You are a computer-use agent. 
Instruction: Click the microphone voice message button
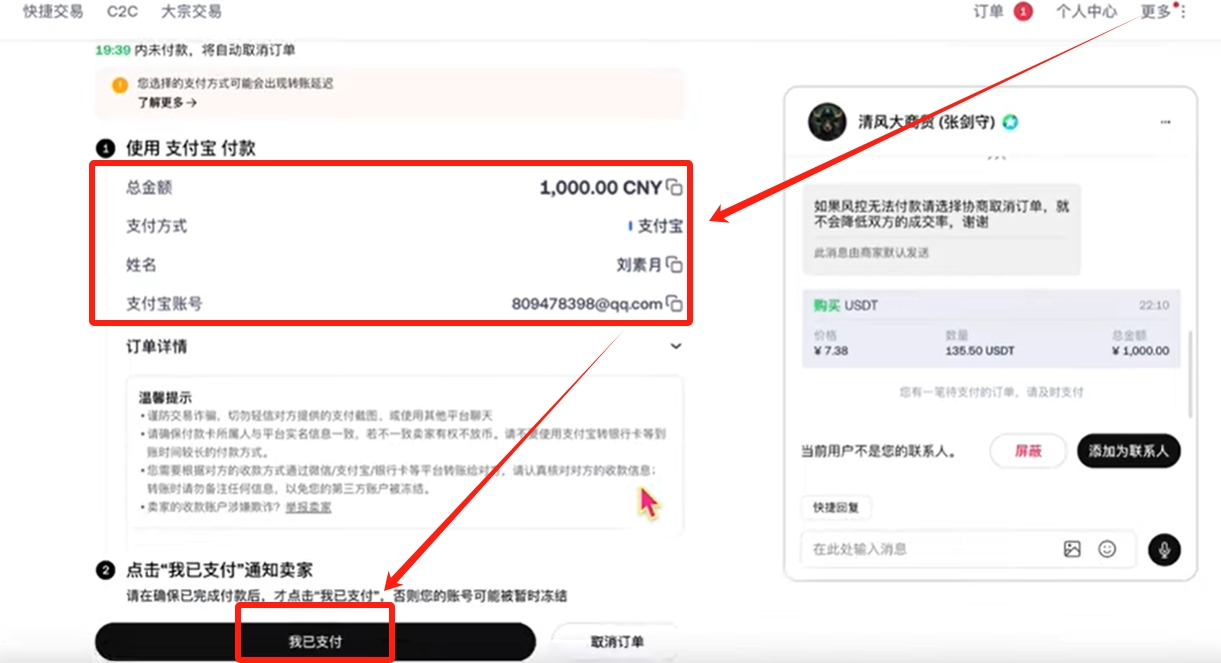[x=1164, y=549]
